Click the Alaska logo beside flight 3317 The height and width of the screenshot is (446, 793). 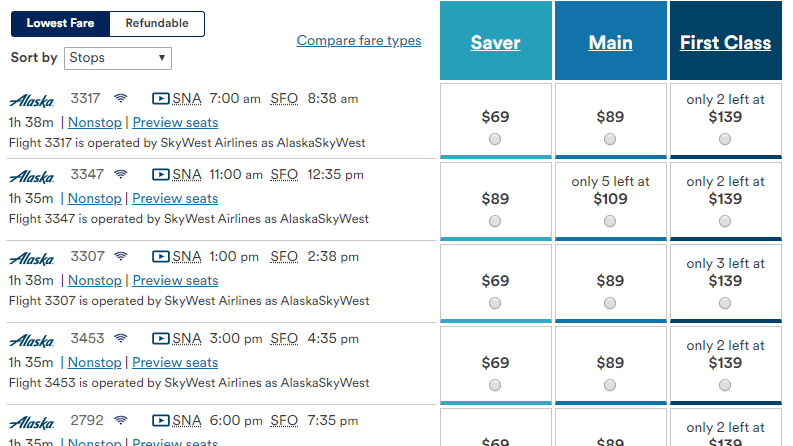tap(31, 100)
